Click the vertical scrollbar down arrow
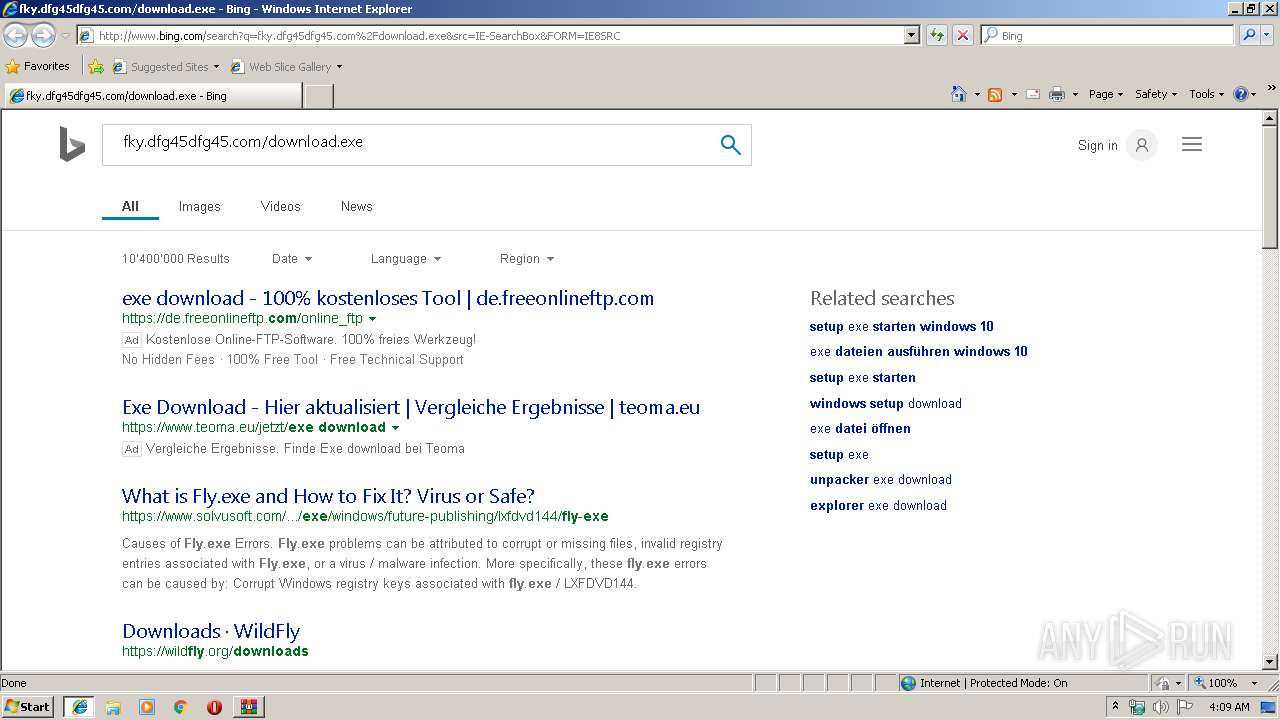 tap(1270, 661)
